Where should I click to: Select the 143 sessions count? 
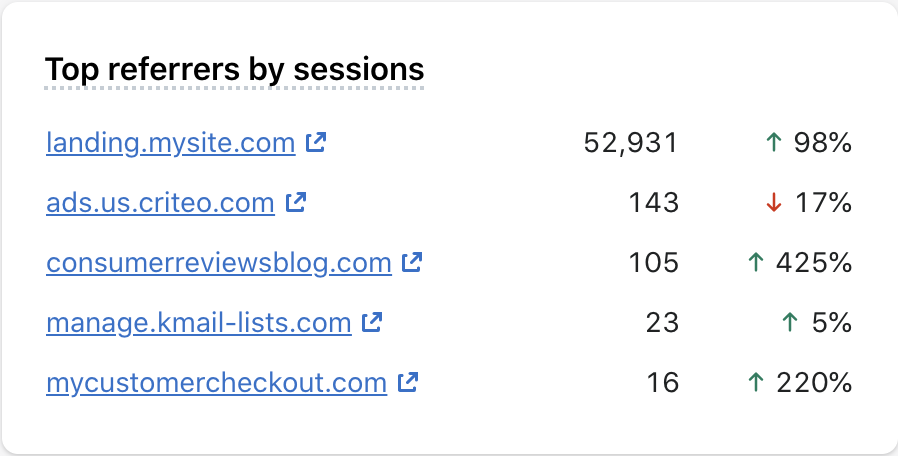point(653,203)
